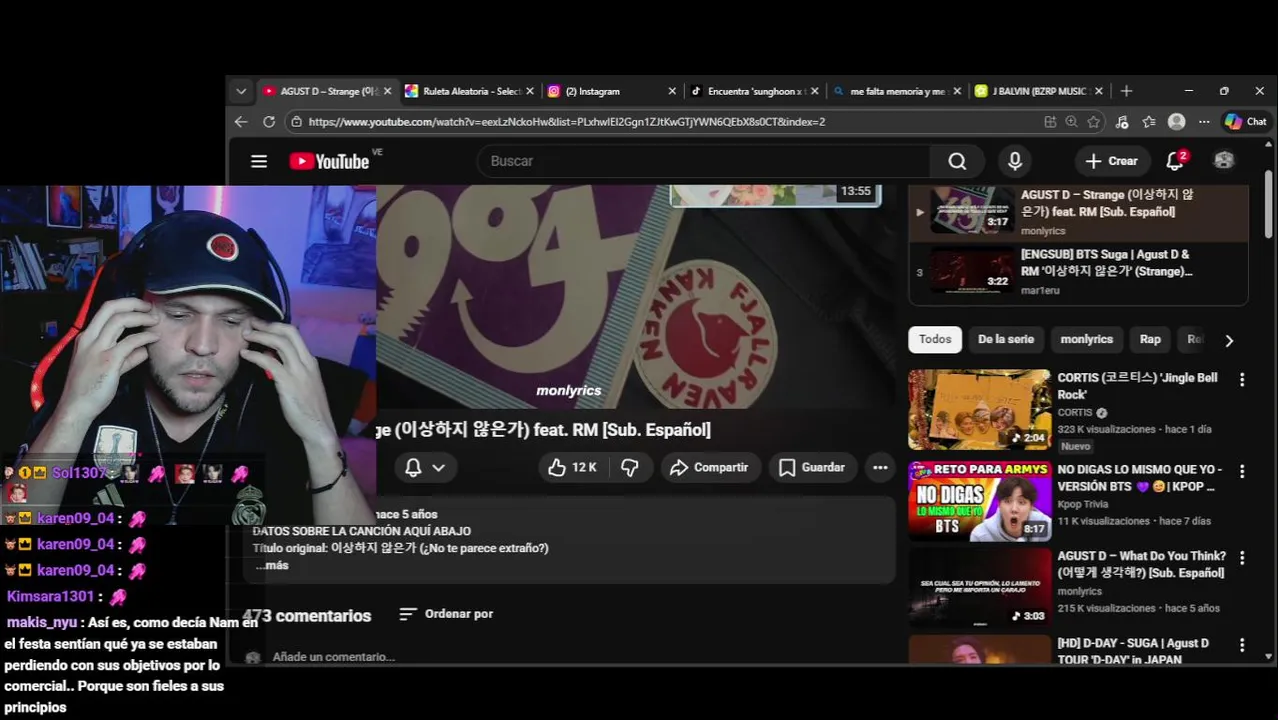
Task: Switch to the me falta memoria search tab
Action: point(896,91)
